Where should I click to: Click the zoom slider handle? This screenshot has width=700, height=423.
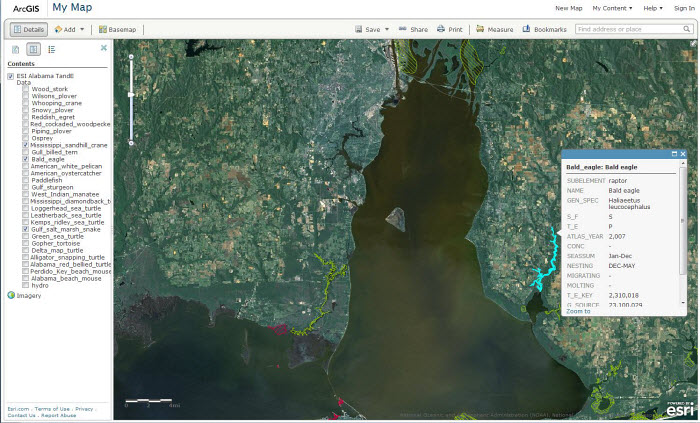coord(131,95)
